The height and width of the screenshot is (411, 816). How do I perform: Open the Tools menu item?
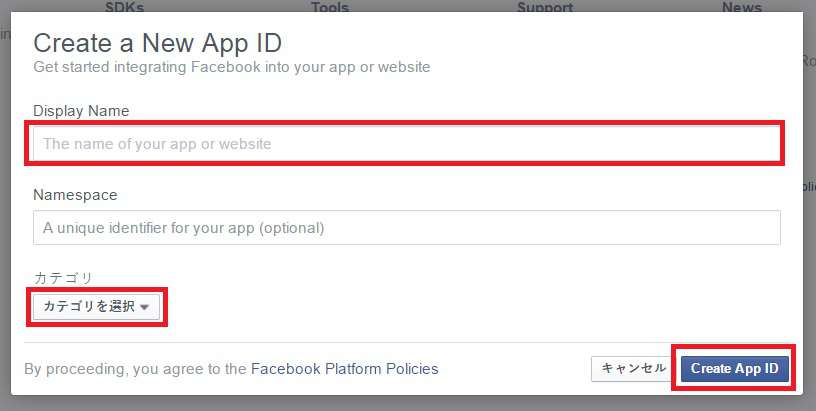(x=329, y=7)
